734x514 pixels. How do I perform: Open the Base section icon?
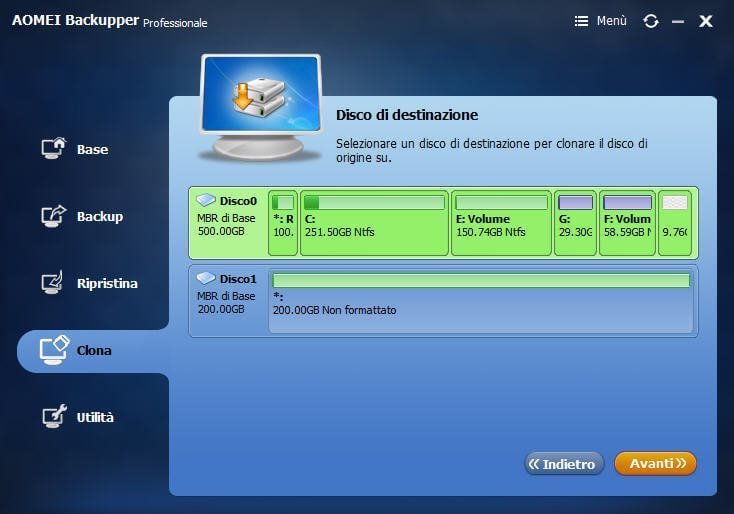(53, 148)
